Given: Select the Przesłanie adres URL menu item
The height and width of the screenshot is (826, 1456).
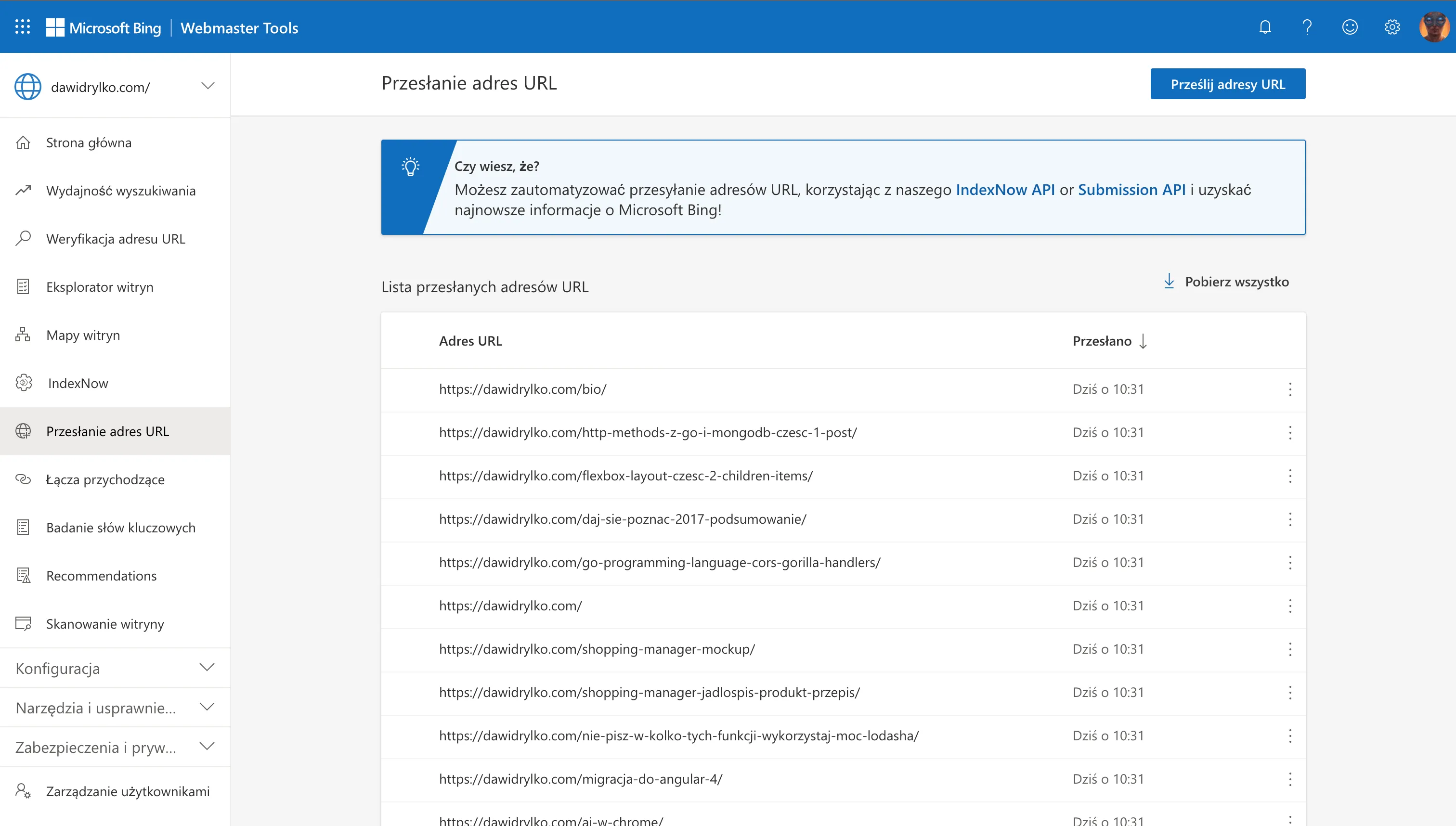Looking at the screenshot, I should (x=115, y=431).
